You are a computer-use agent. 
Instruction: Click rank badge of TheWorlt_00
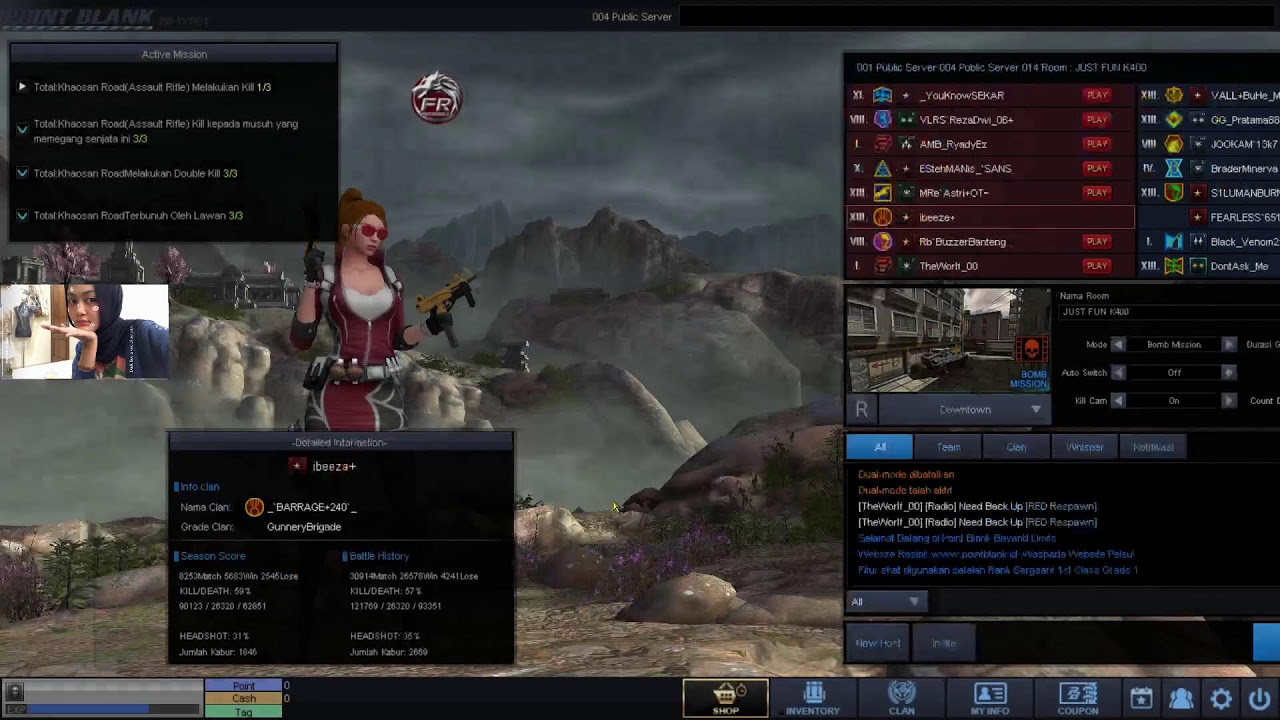[x=882, y=266]
